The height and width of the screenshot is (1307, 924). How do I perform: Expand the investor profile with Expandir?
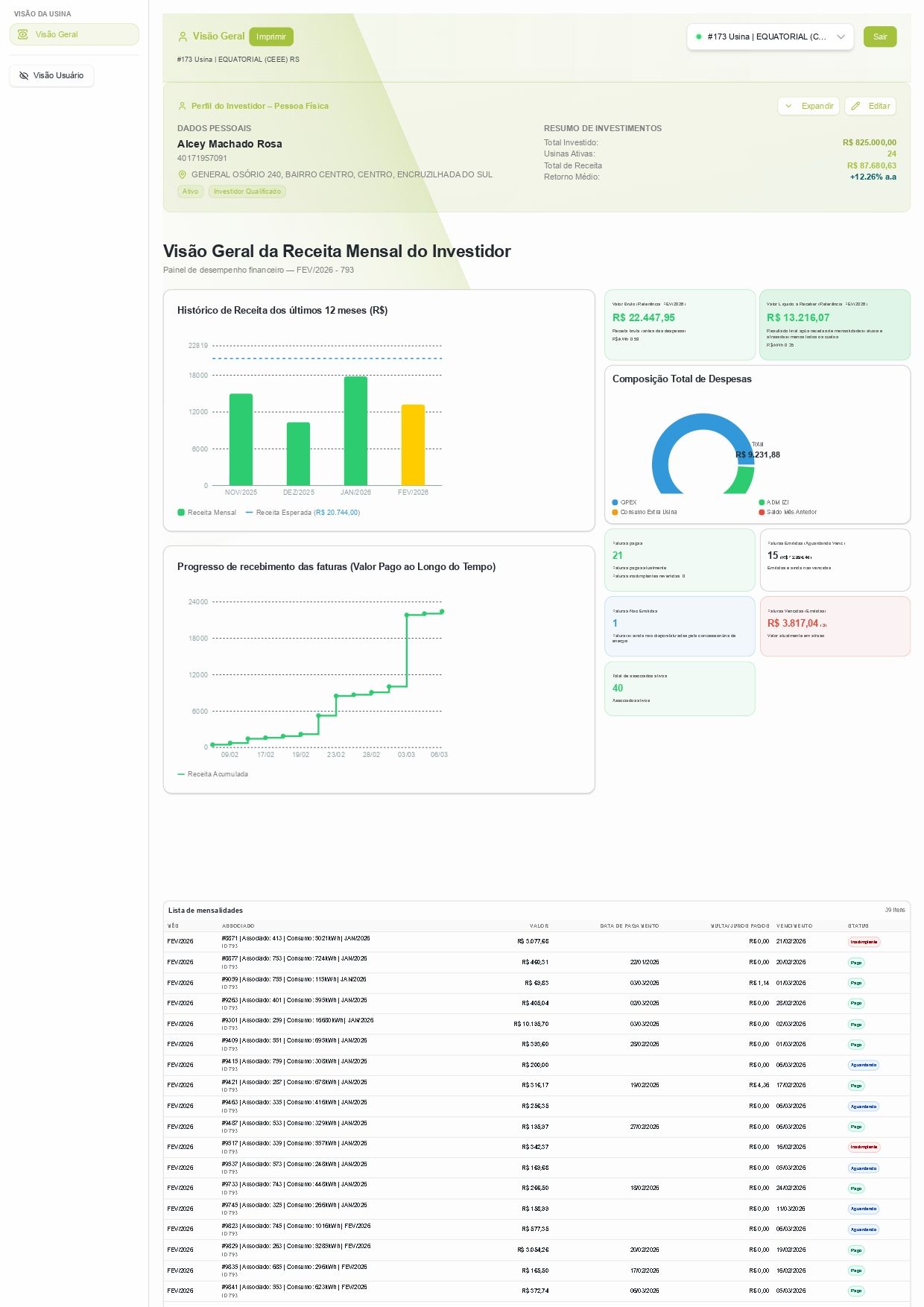808,106
